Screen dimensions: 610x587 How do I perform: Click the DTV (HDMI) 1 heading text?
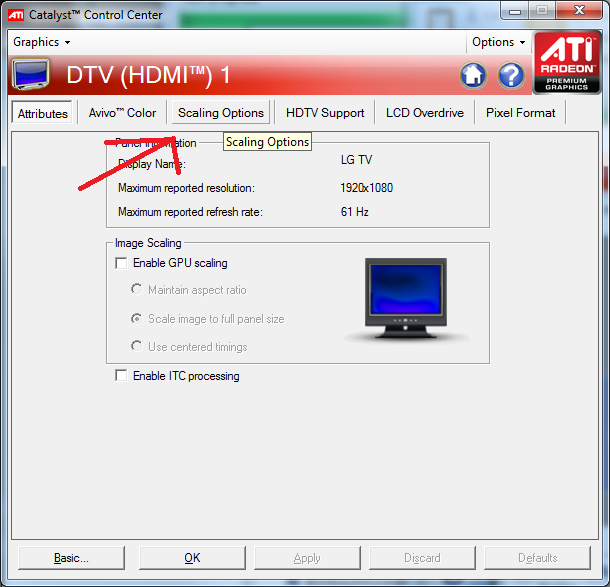pyautogui.click(x=148, y=75)
